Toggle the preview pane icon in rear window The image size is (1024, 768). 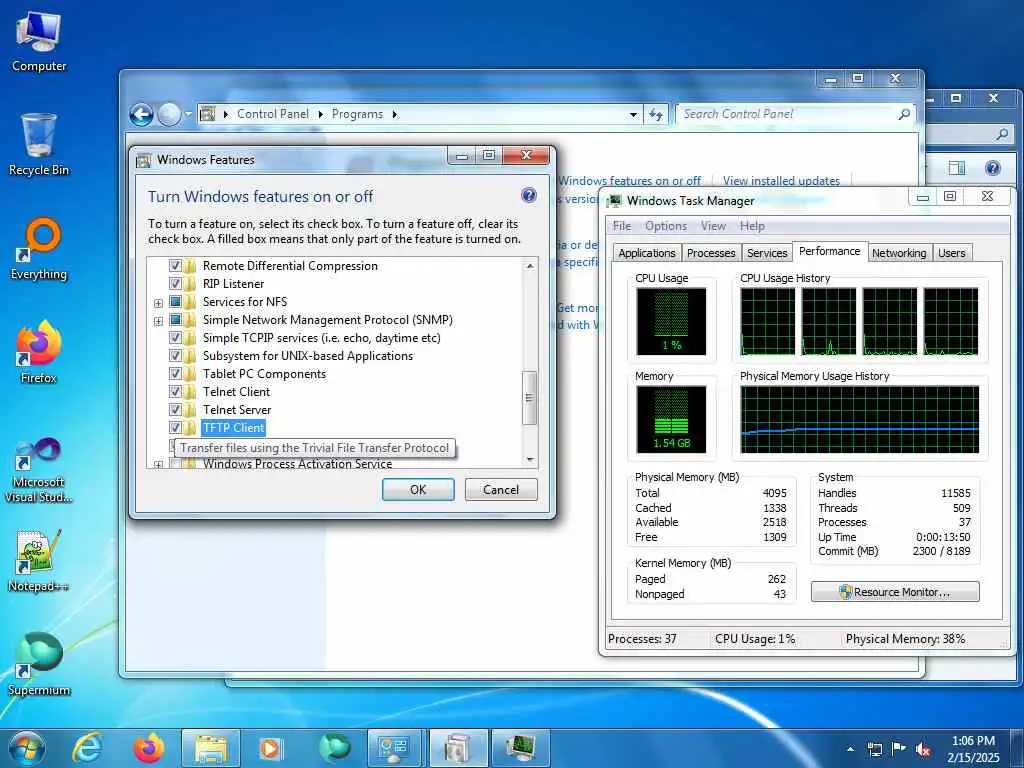click(x=957, y=168)
